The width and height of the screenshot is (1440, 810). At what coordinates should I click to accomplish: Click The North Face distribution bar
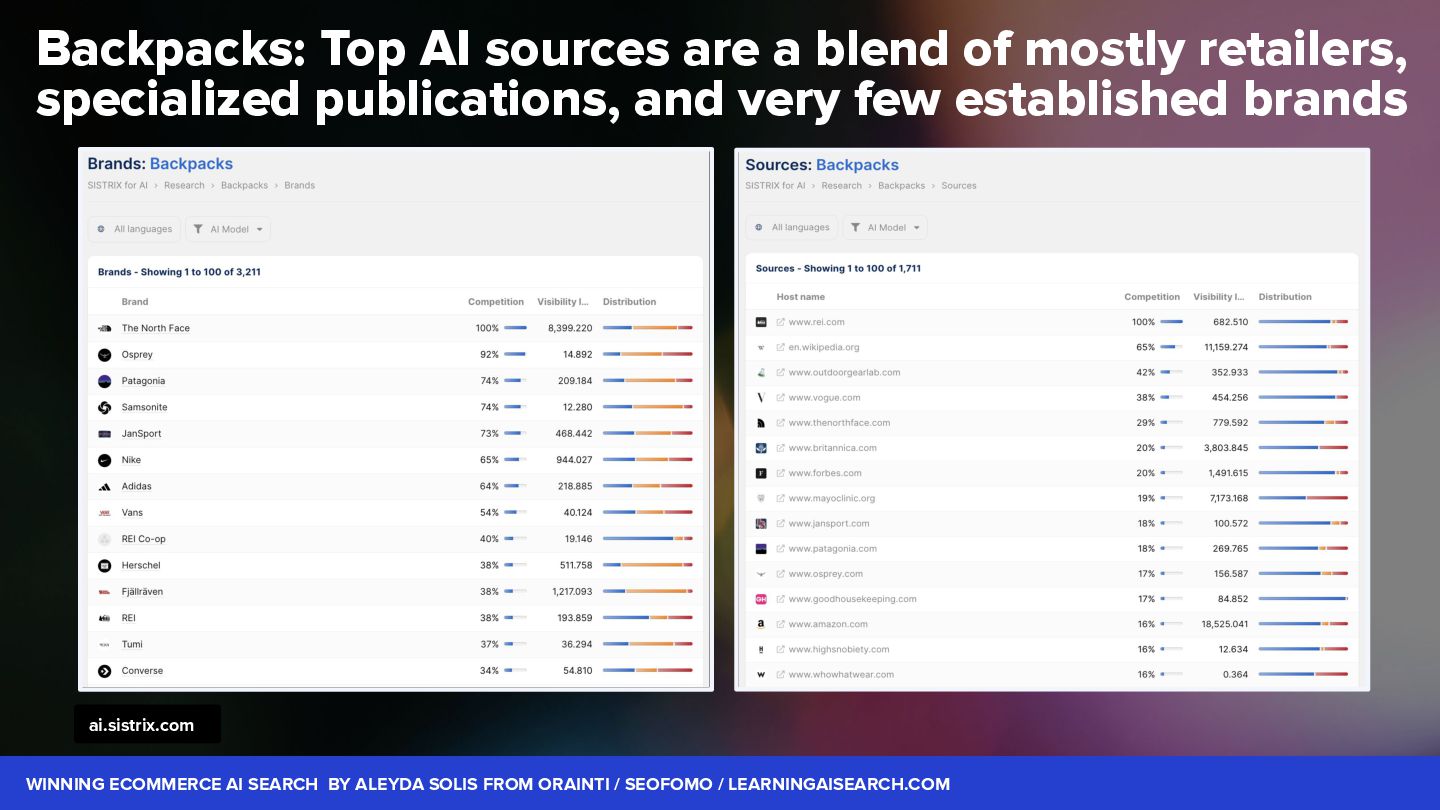pyautogui.click(x=648, y=328)
